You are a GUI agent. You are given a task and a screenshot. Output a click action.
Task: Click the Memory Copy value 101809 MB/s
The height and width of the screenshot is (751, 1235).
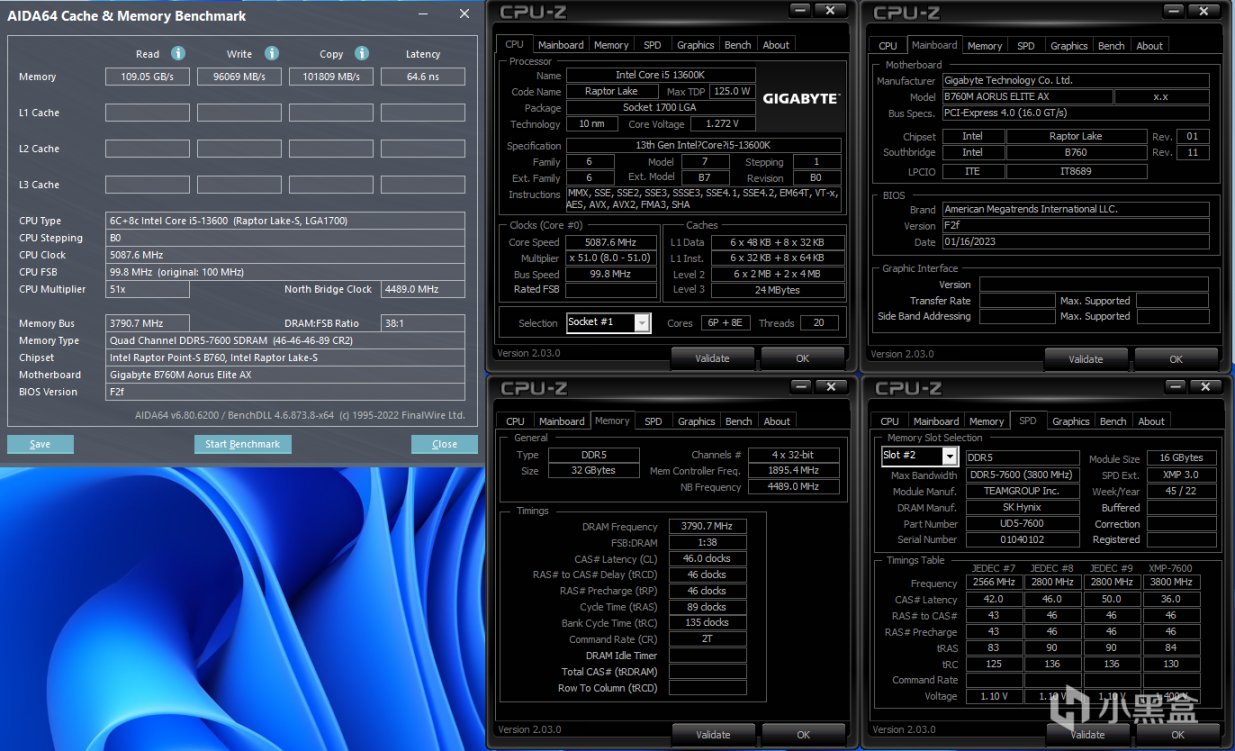(x=331, y=77)
